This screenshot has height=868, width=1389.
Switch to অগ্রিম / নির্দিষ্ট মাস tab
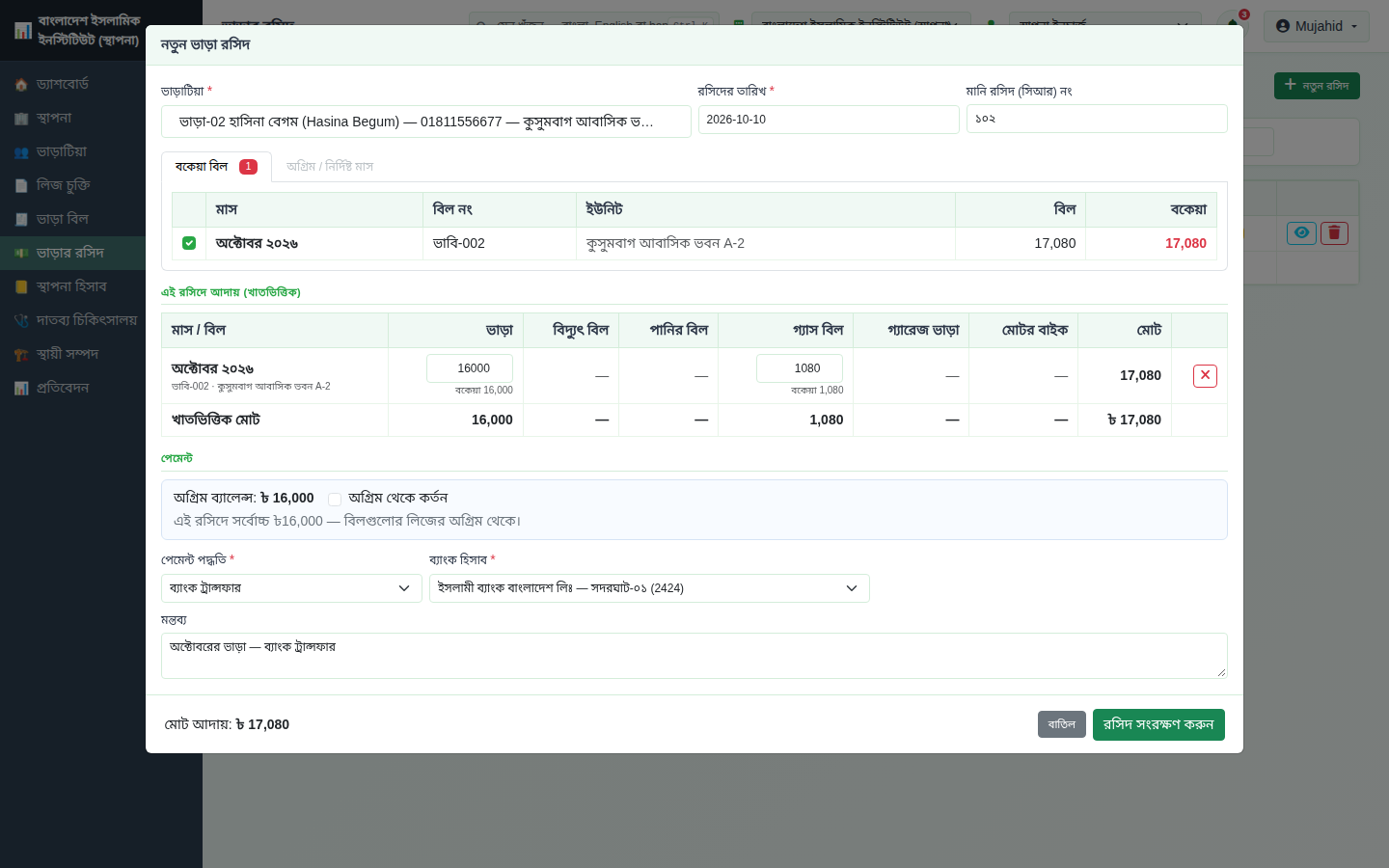pos(330,166)
